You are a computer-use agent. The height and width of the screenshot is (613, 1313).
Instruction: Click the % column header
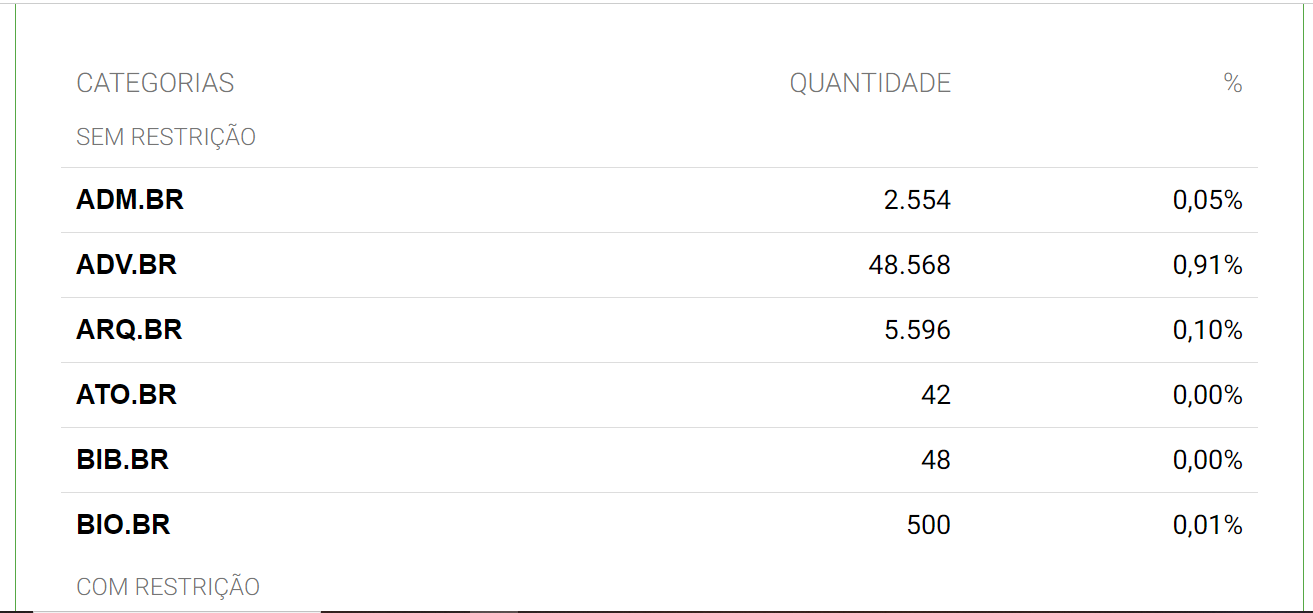[1233, 83]
